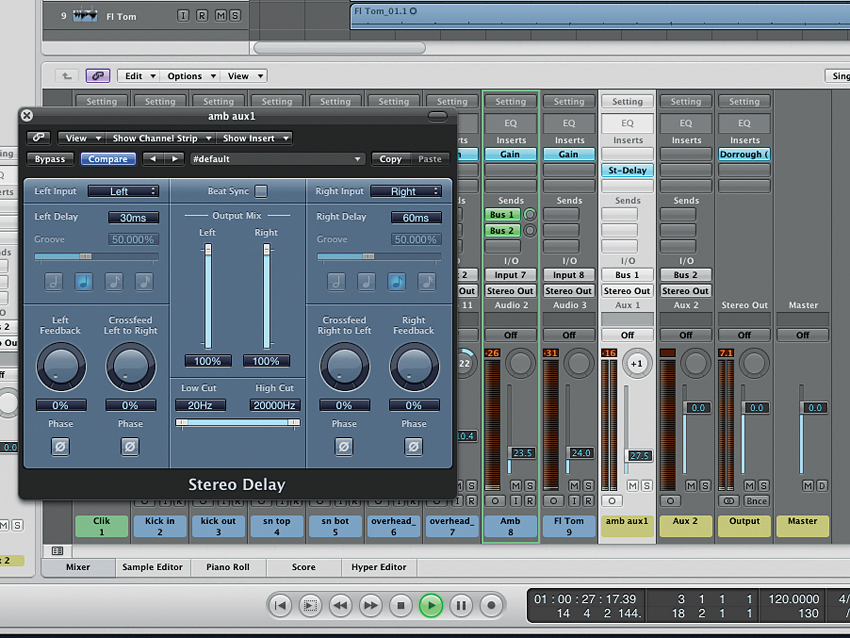Toggle the Bnce button on Output channel
This screenshot has height=638, width=850.
tap(756, 501)
